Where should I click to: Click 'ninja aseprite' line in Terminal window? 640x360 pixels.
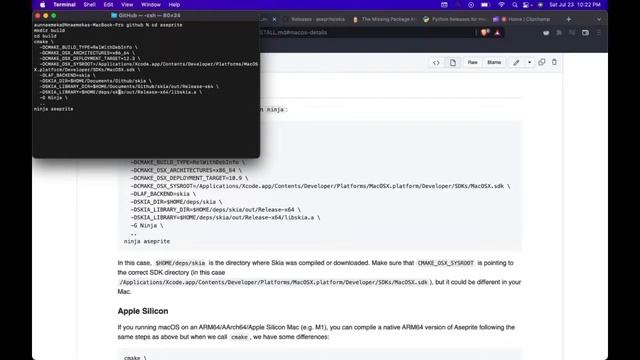(54, 109)
